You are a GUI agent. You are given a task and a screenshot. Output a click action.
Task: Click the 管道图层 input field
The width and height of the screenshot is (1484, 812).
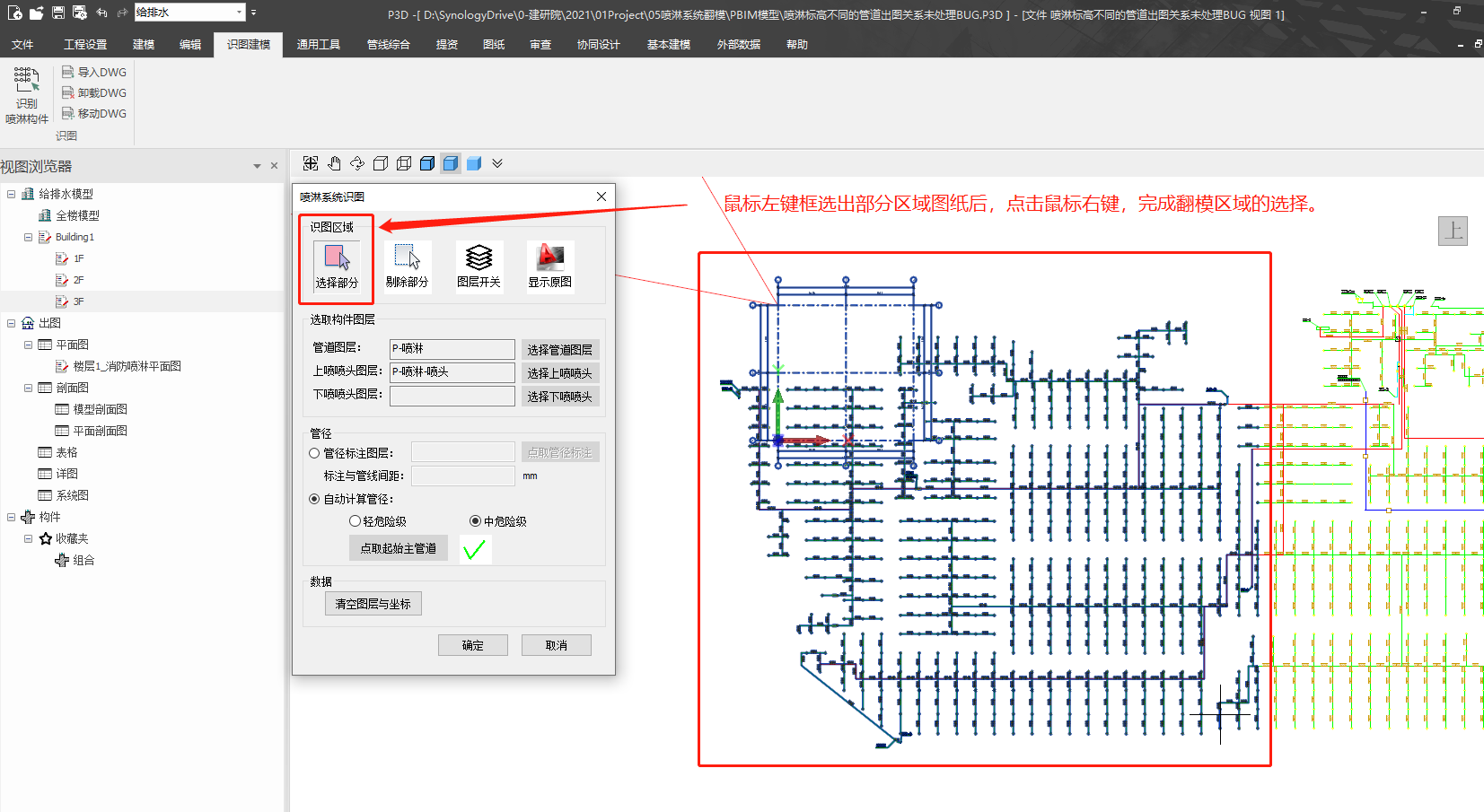[x=452, y=349]
